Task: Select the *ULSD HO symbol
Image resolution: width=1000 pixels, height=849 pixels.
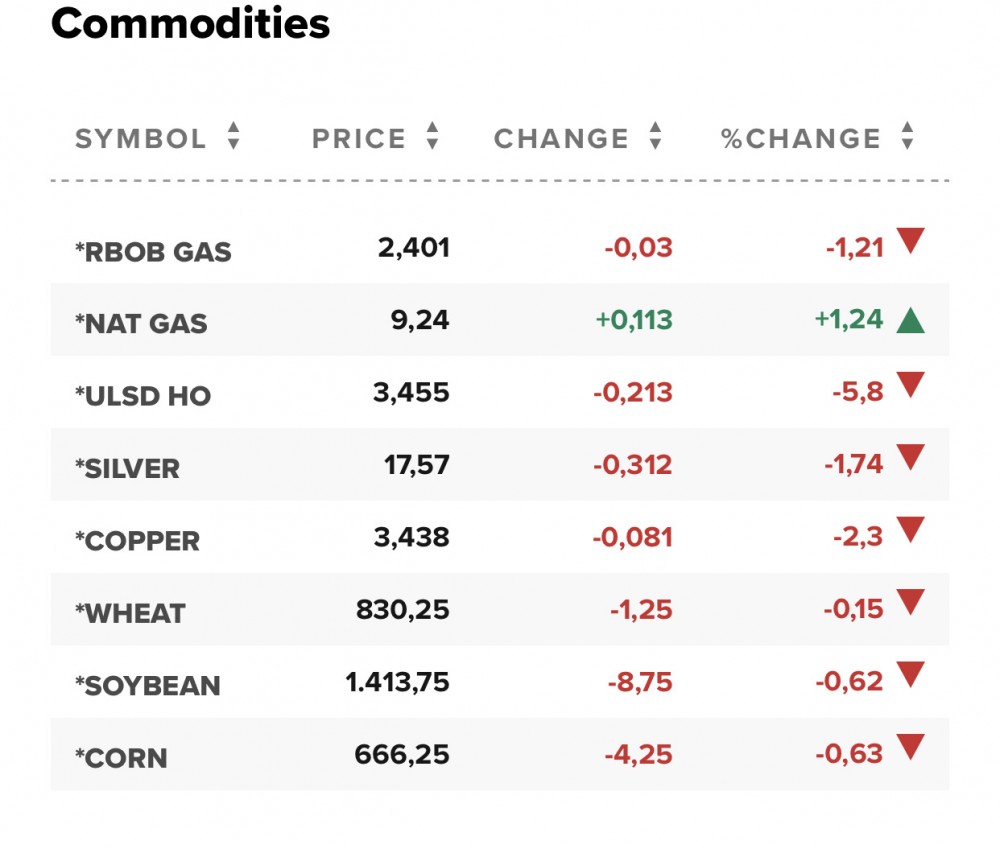Action: [143, 396]
